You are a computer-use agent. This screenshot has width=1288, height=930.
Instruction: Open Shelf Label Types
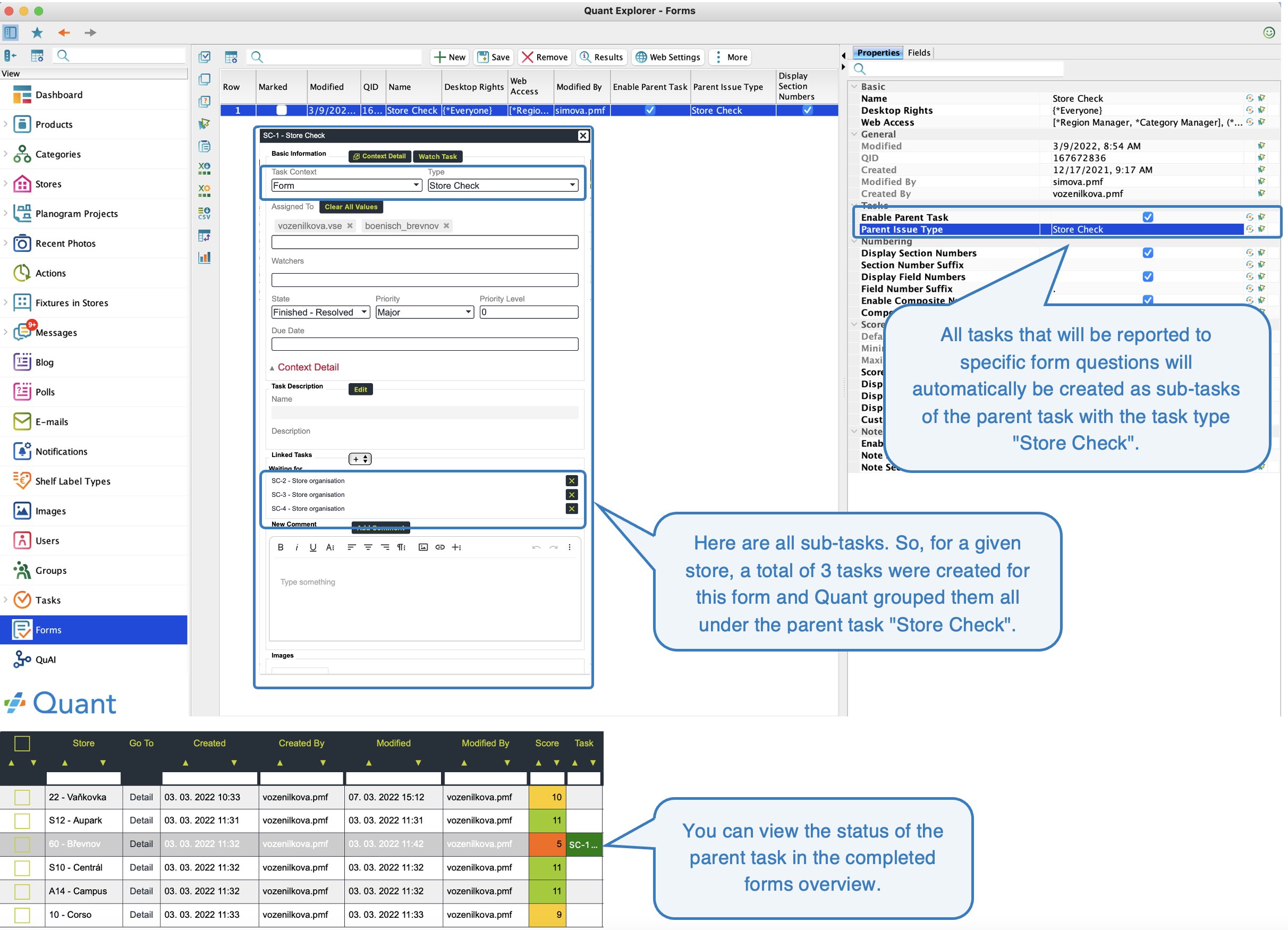(x=72, y=481)
